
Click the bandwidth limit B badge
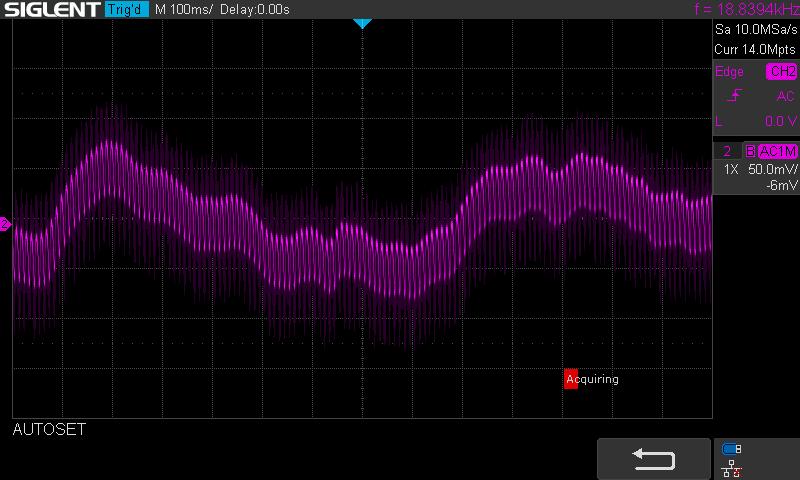click(750, 151)
